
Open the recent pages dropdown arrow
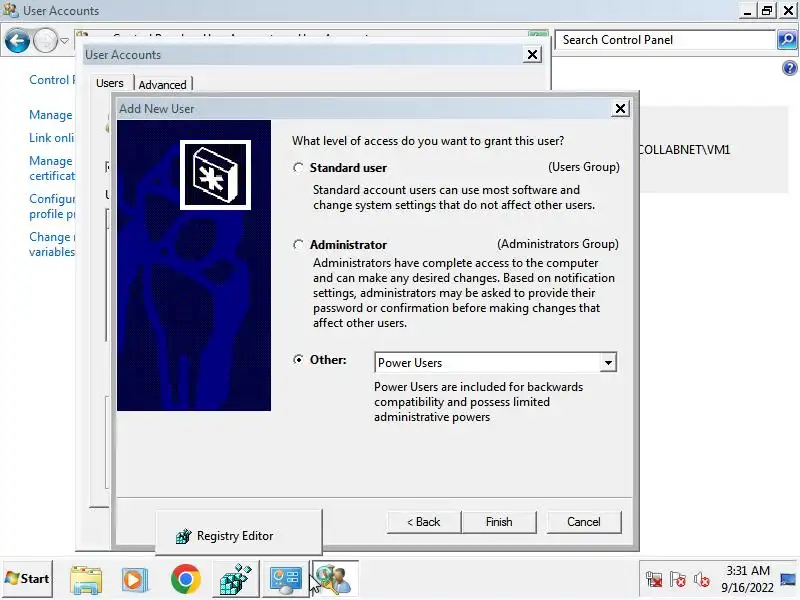pos(64,40)
